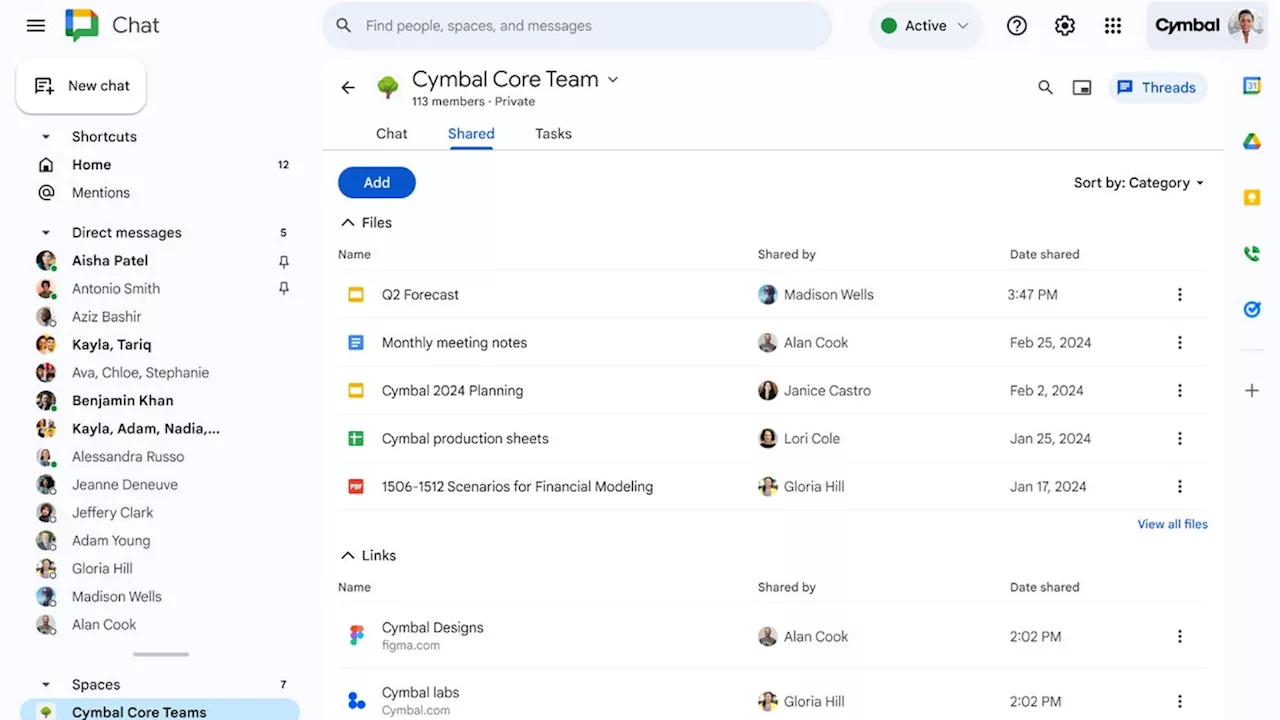Open Google Calendar side panel
1280x720 pixels.
click(1252, 86)
